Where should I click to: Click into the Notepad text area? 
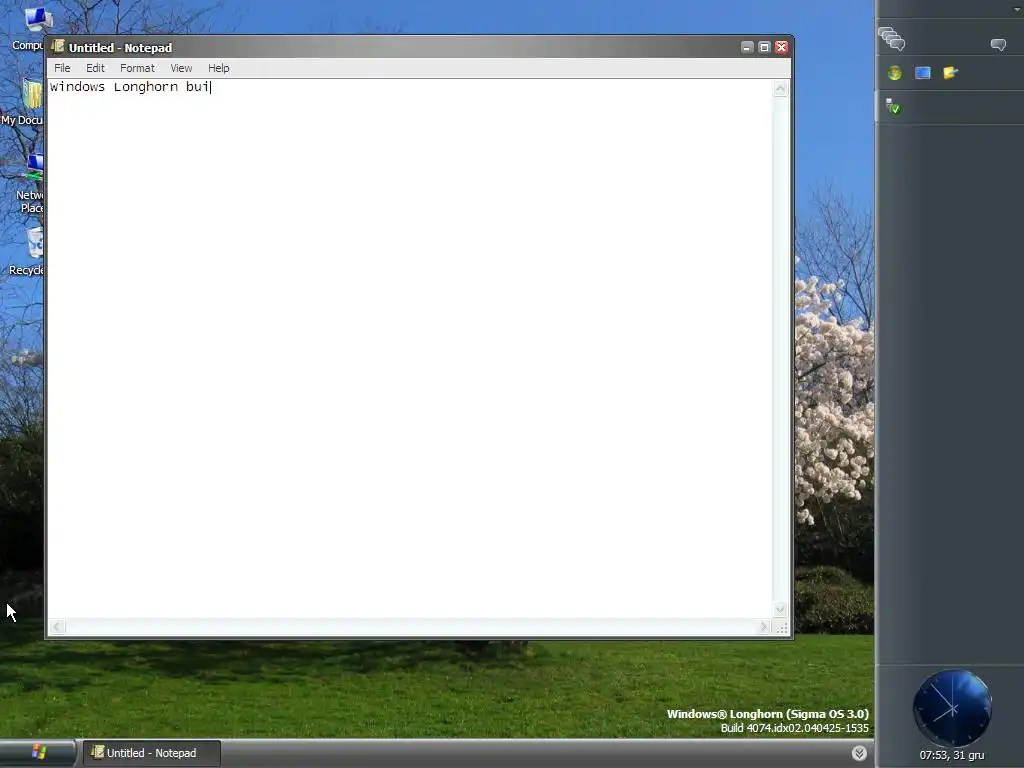(x=410, y=348)
